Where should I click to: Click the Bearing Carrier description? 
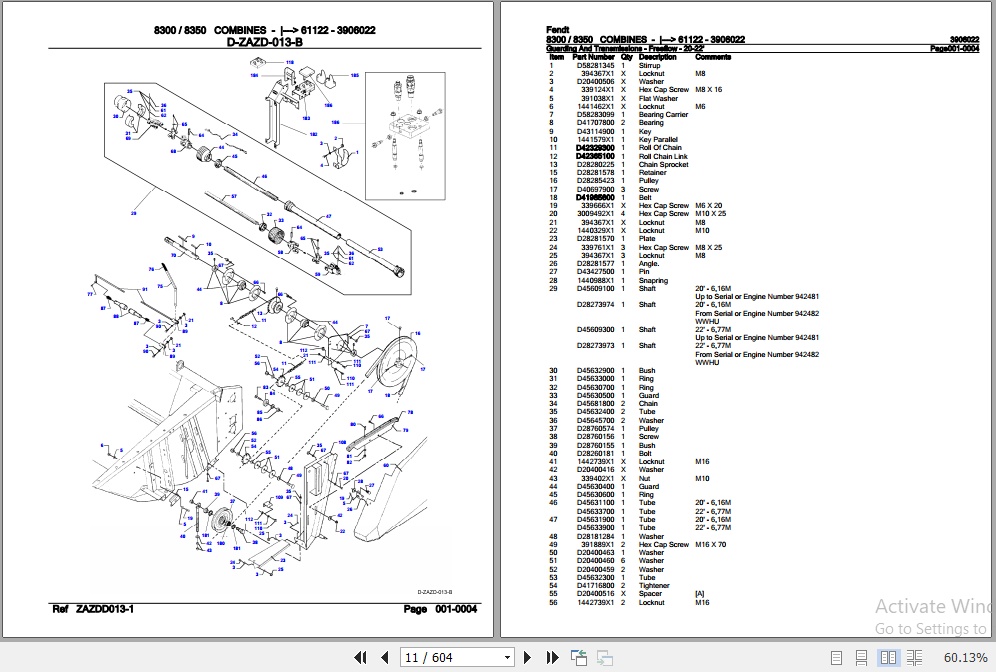click(663, 115)
